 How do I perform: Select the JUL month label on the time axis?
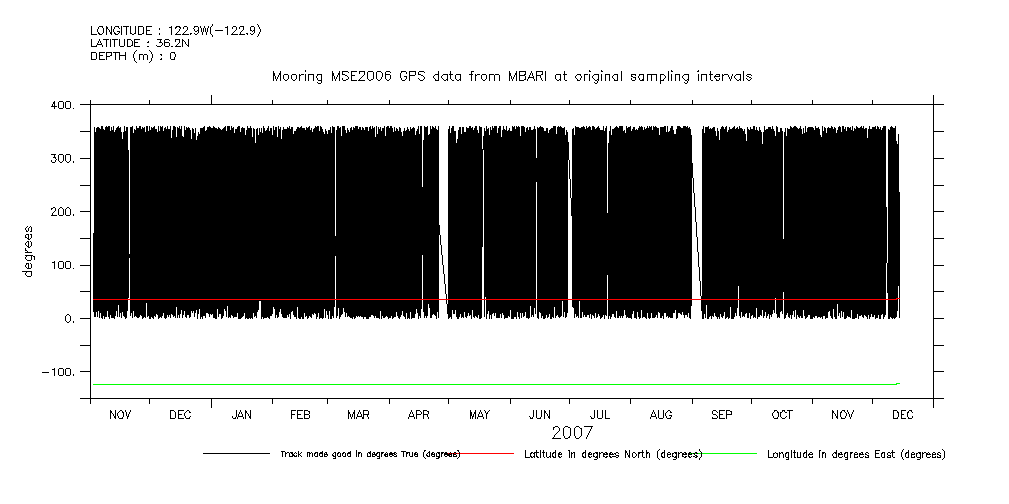pos(600,414)
